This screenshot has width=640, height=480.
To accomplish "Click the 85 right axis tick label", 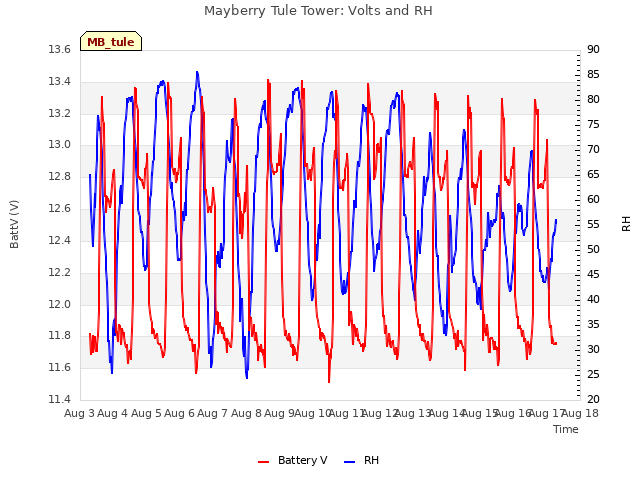I will pyautogui.click(x=593, y=75).
